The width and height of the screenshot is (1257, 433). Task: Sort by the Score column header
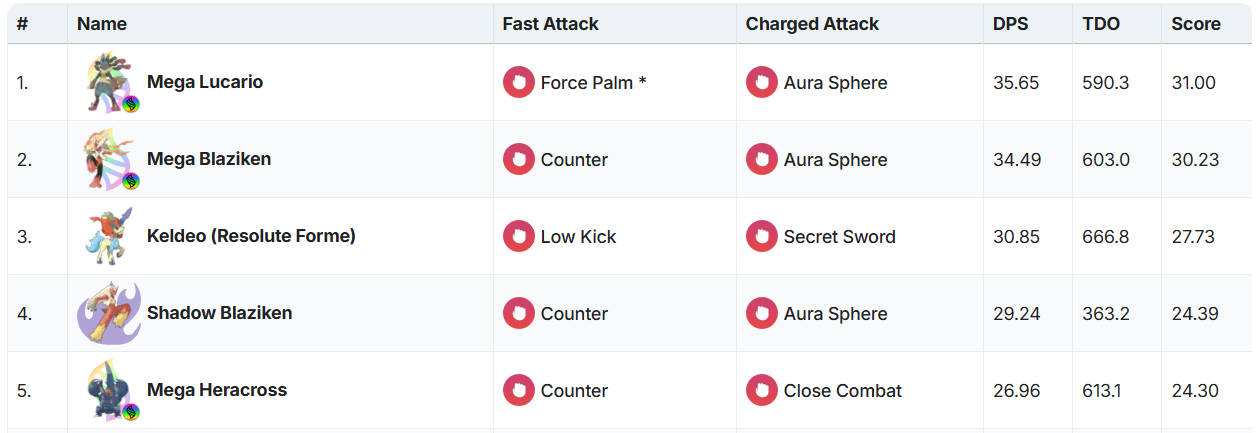coord(1196,23)
